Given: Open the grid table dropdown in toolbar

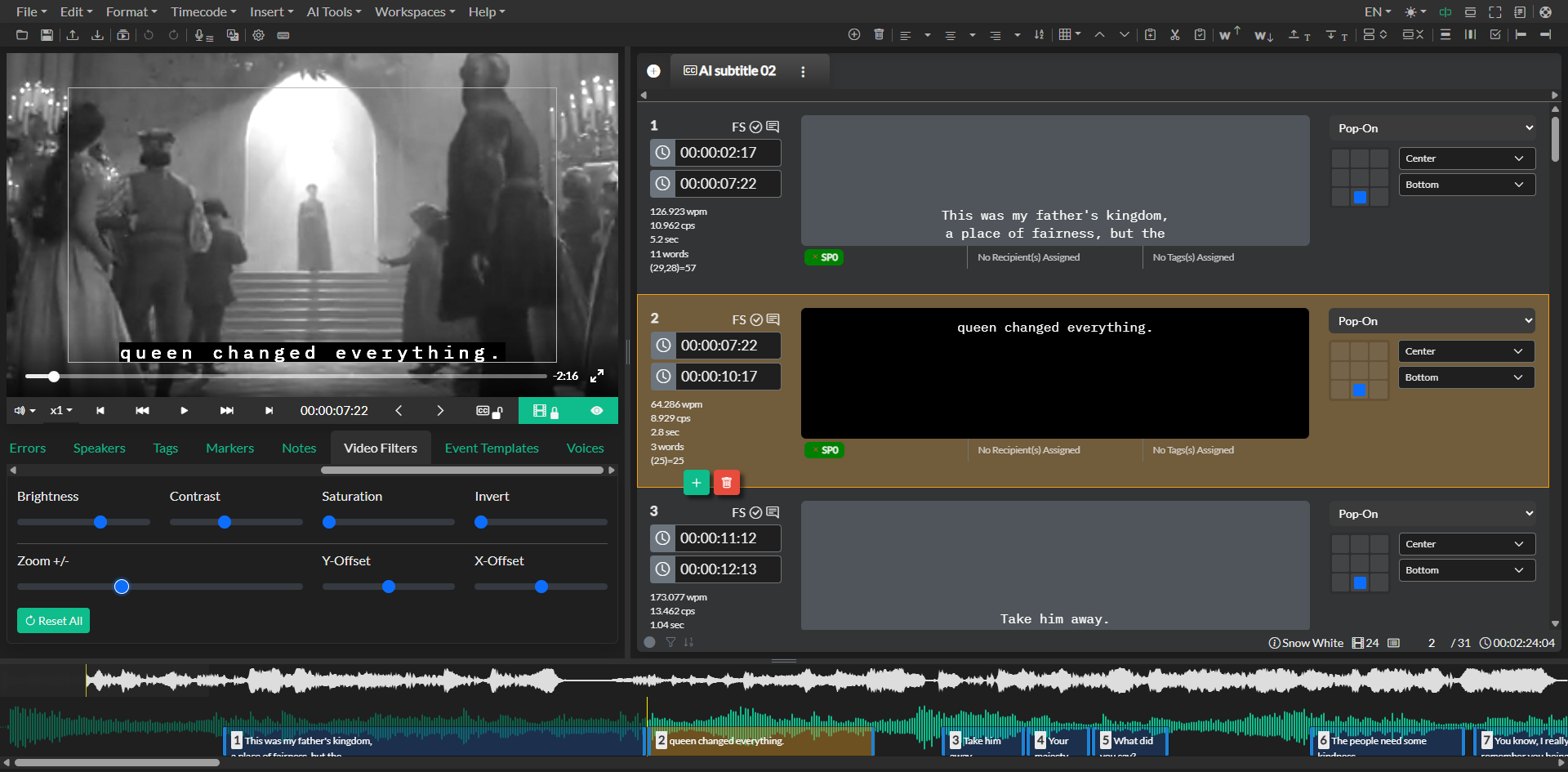Looking at the screenshot, I should click(x=1070, y=34).
